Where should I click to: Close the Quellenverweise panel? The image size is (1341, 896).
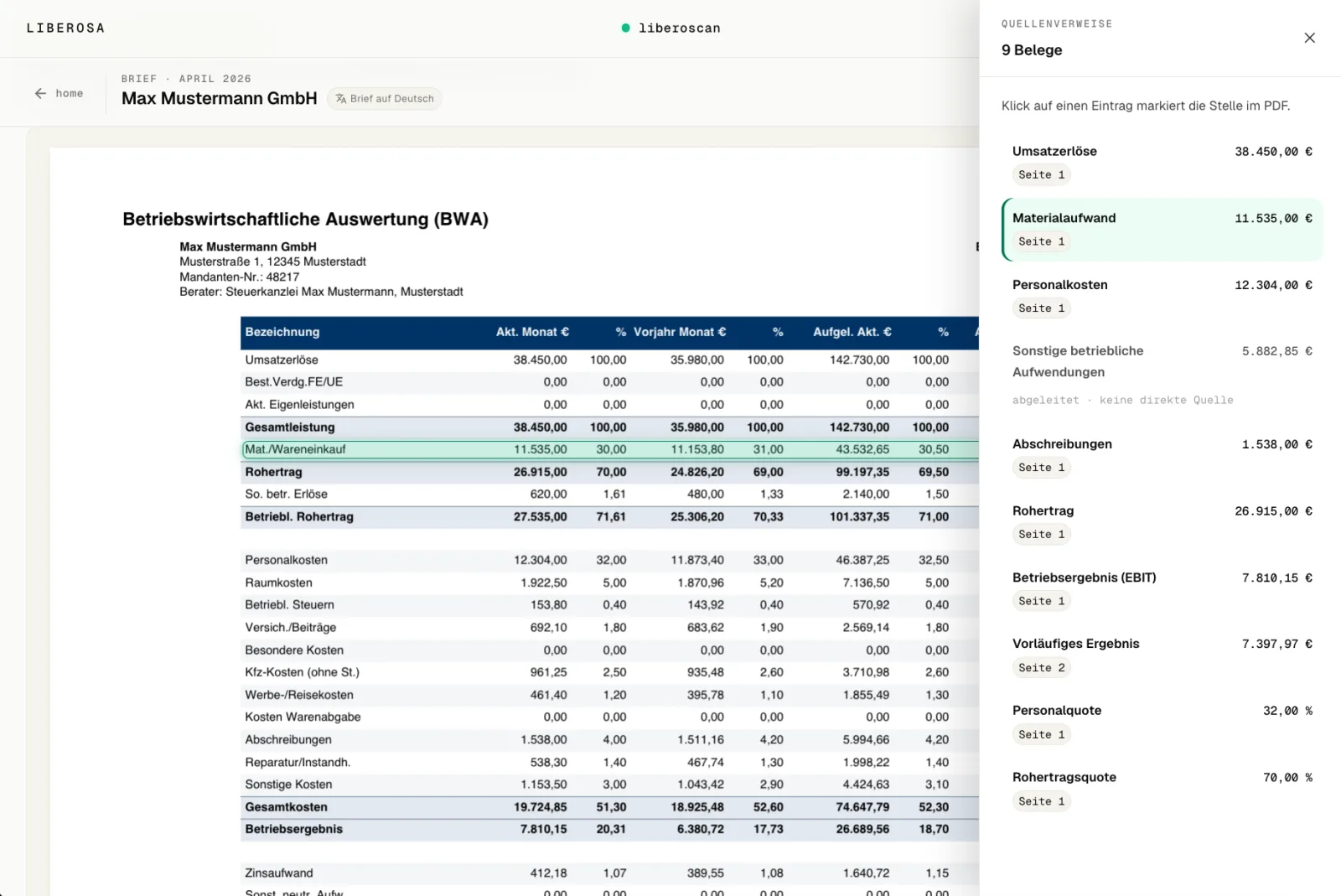point(1309,38)
